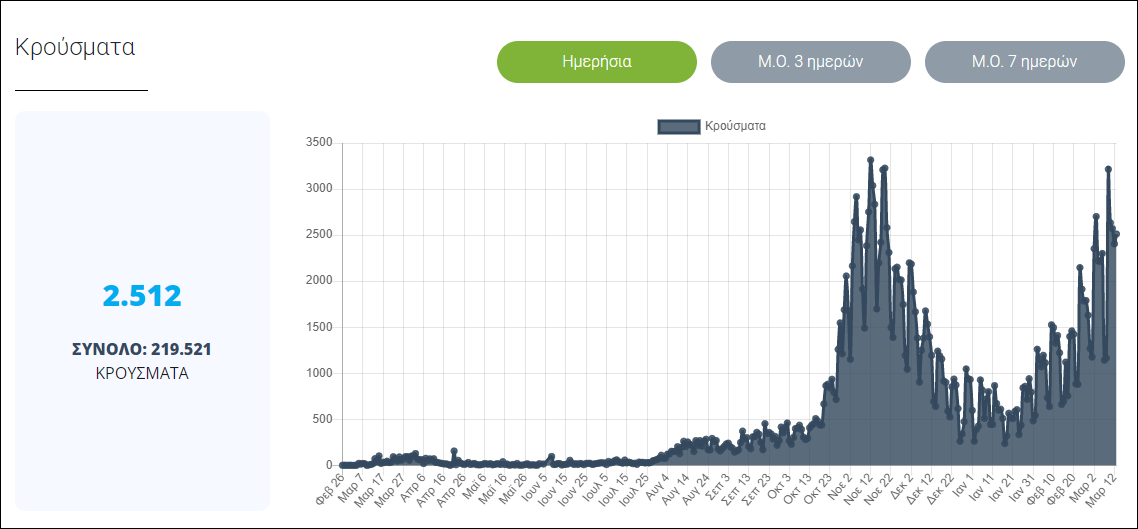Switch to Μ.Ο. 3 ημερών view
Image resolution: width=1138 pixels, height=529 pixels.
pos(810,62)
